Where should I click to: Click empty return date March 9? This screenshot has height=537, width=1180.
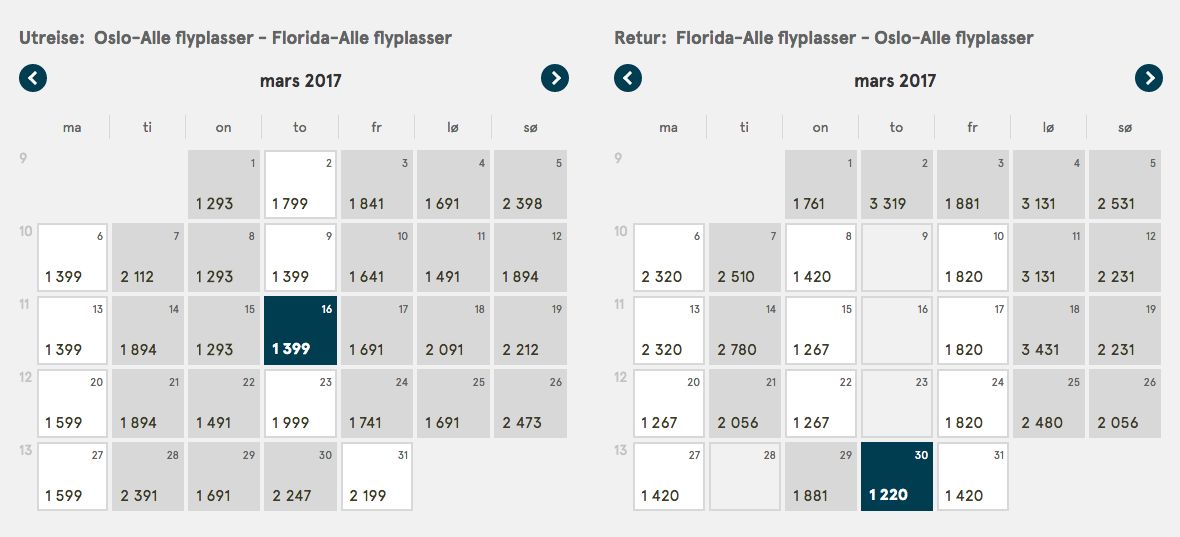(896, 258)
